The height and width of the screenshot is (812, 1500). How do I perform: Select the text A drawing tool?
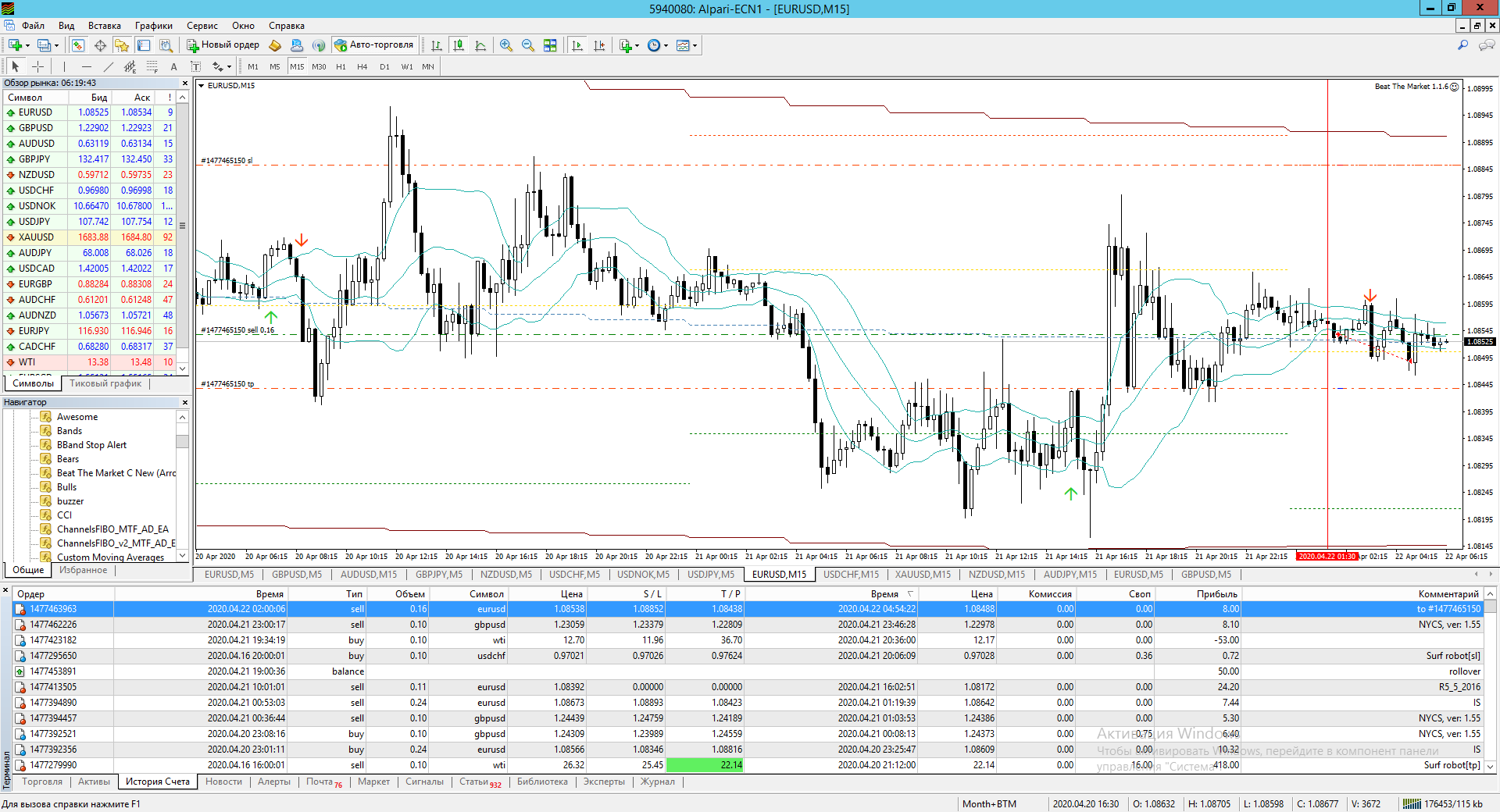173,66
